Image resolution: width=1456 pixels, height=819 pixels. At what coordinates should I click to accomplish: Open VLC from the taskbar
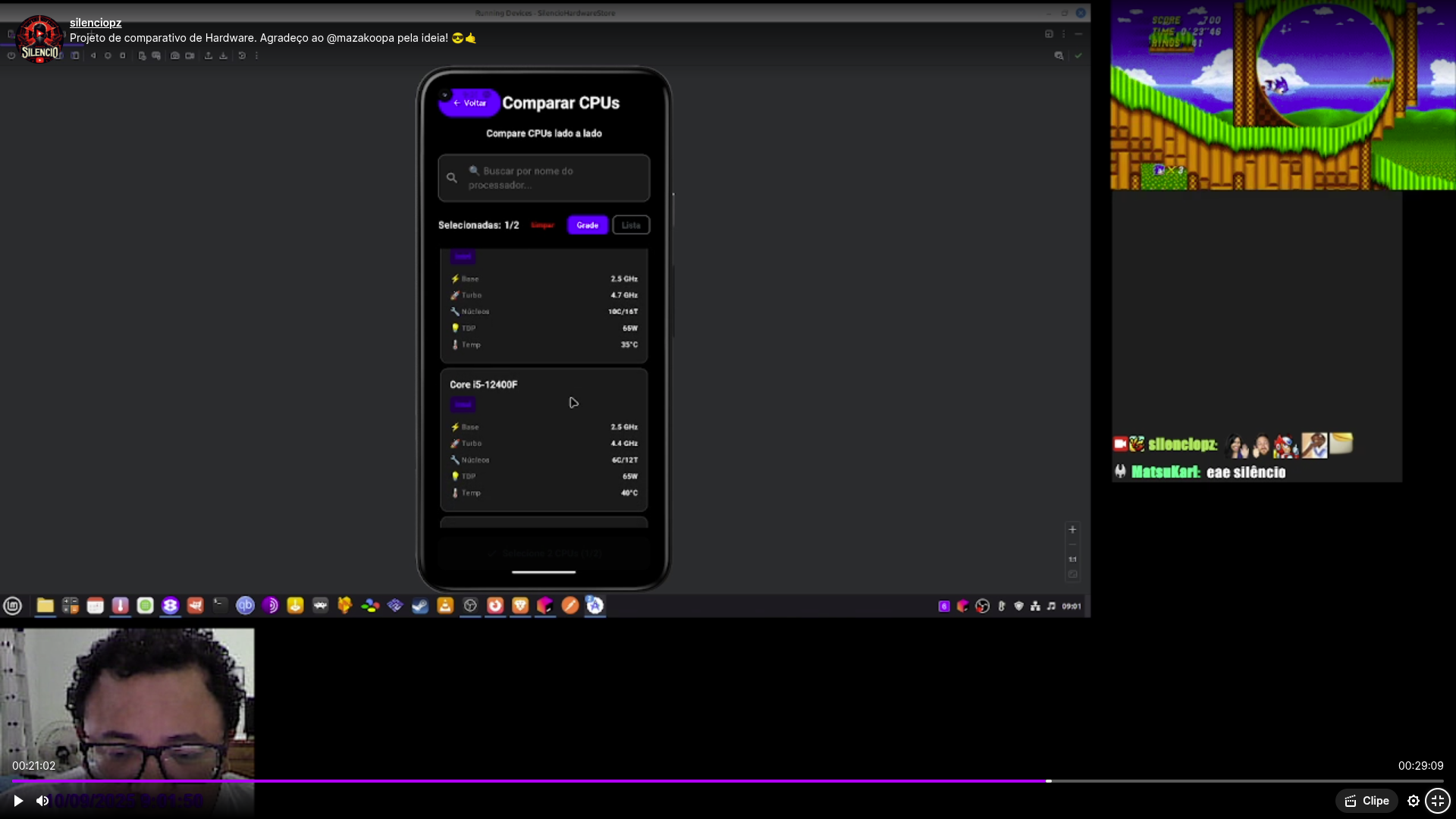tap(445, 605)
